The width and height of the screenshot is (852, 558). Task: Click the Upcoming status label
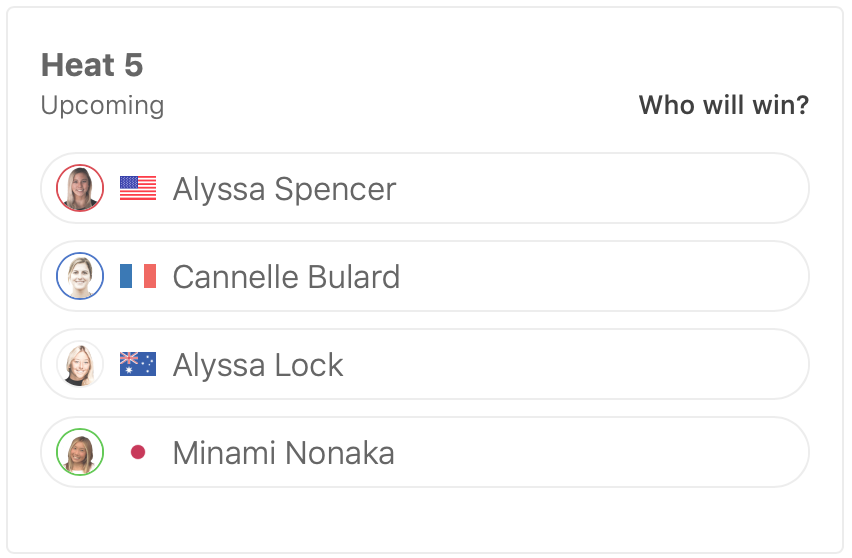coord(102,105)
